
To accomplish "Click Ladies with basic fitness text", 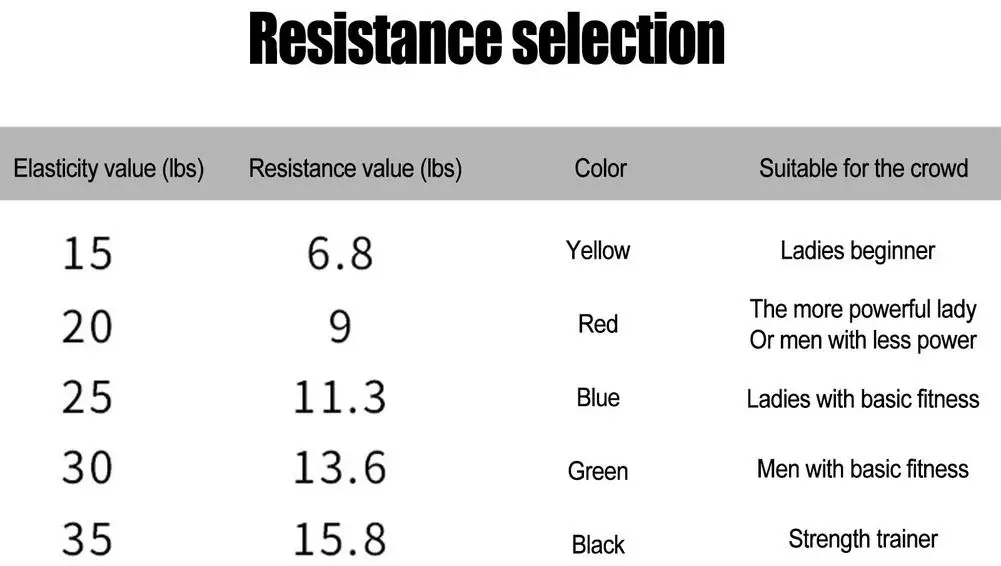I will click(862, 399).
